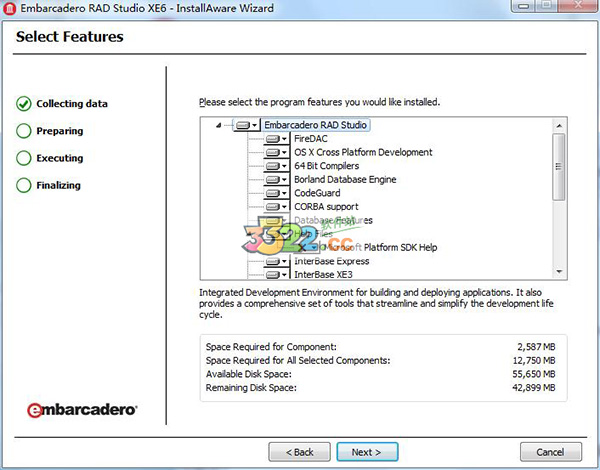The height and width of the screenshot is (470, 600).
Task: Open install-state dropdown for CORBA support
Action: point(276,207)
